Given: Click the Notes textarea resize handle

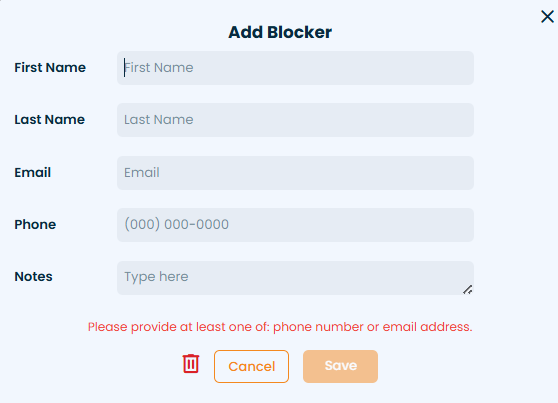Looking at the screenshot, I should tap(468, 289).
